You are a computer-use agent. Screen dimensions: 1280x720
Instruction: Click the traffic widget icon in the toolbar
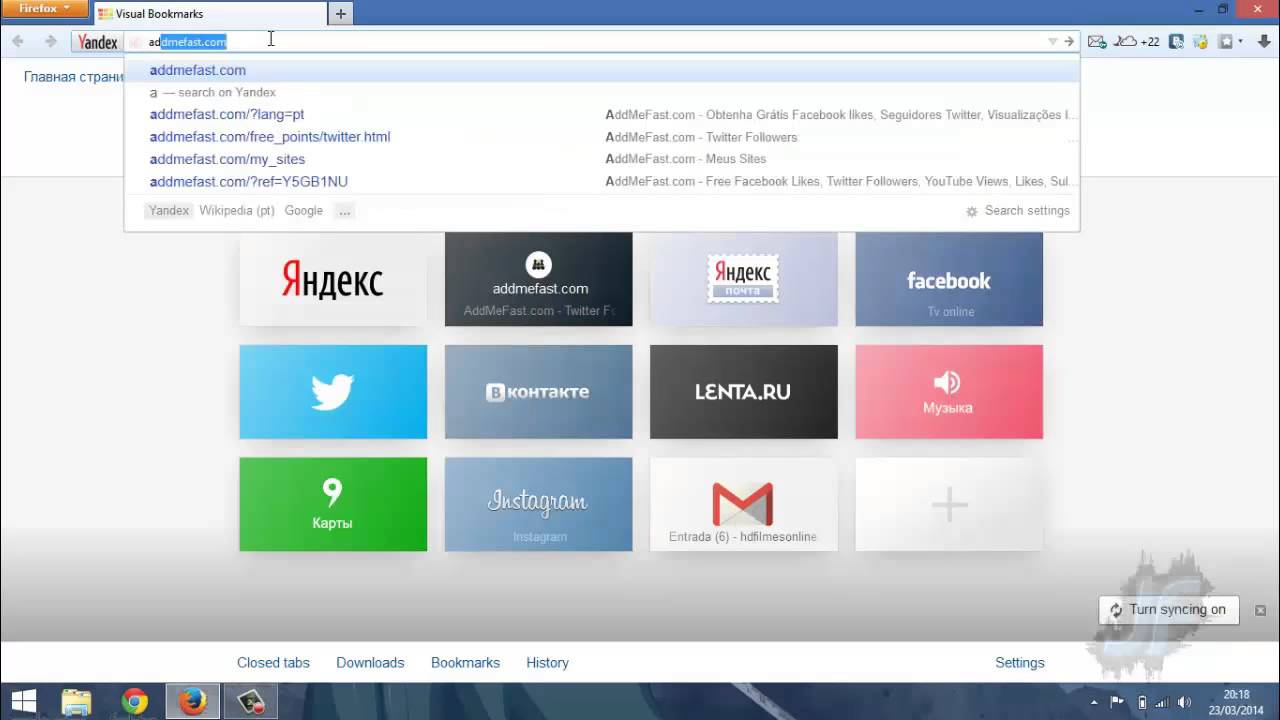[x=1200, y=41]
